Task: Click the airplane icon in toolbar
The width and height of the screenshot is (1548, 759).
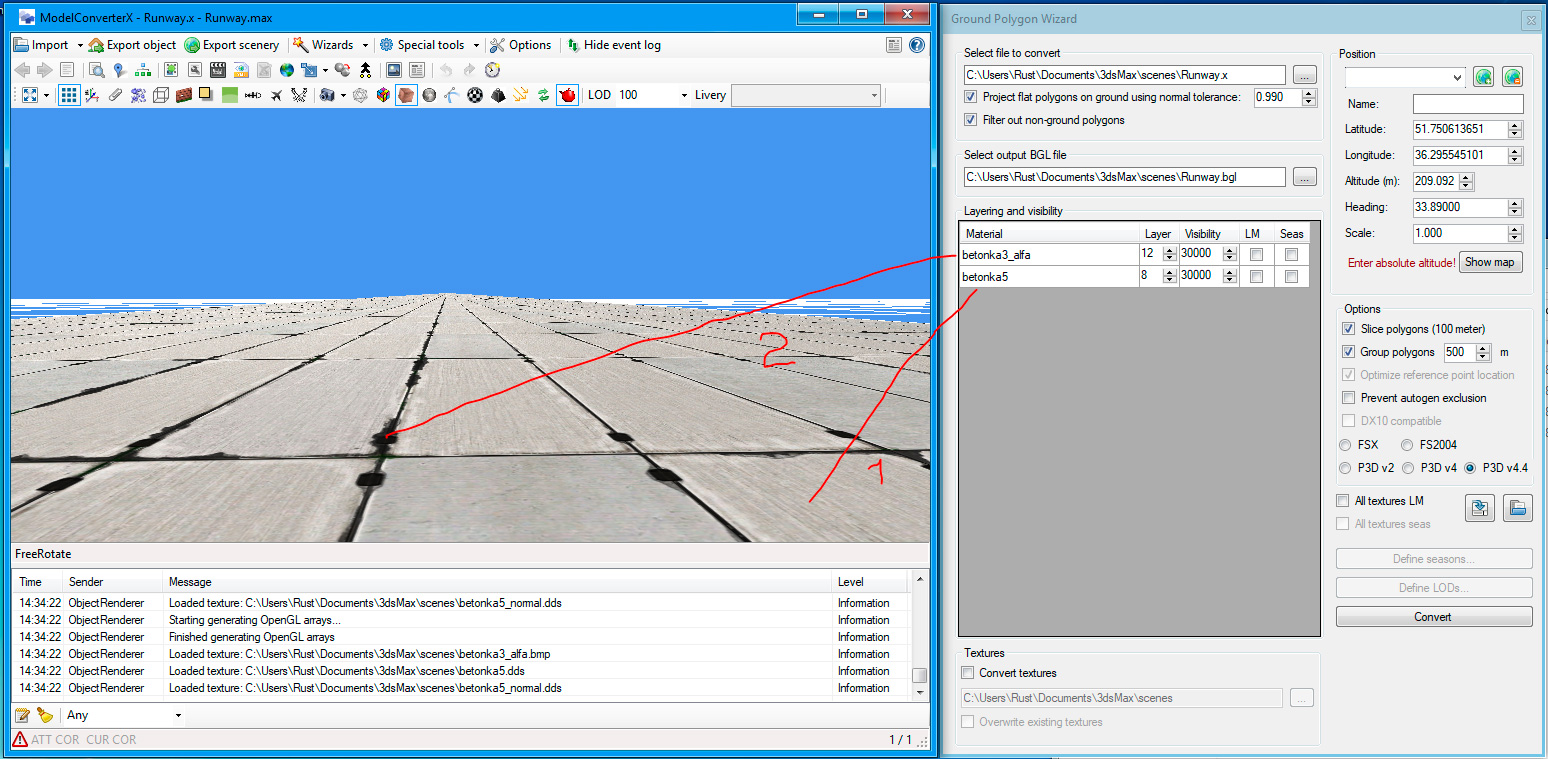Action: (276, 95)
